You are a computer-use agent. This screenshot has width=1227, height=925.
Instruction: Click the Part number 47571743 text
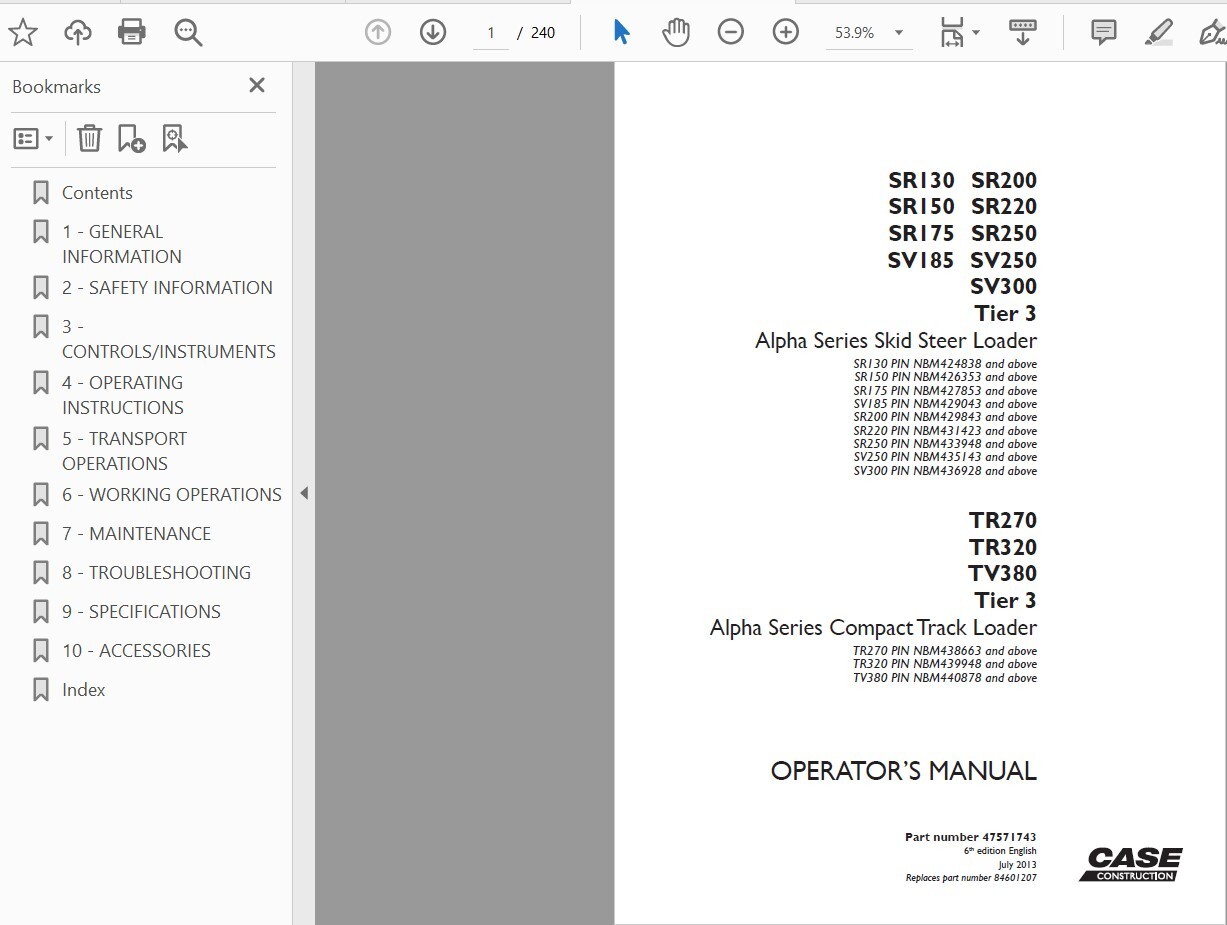[x=970, y=837]
